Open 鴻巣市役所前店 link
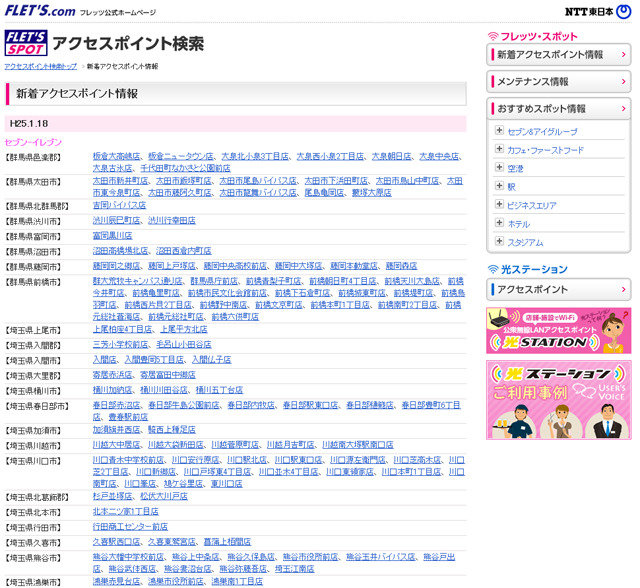This screenshot has width=640, height=588. coord(176,581)
